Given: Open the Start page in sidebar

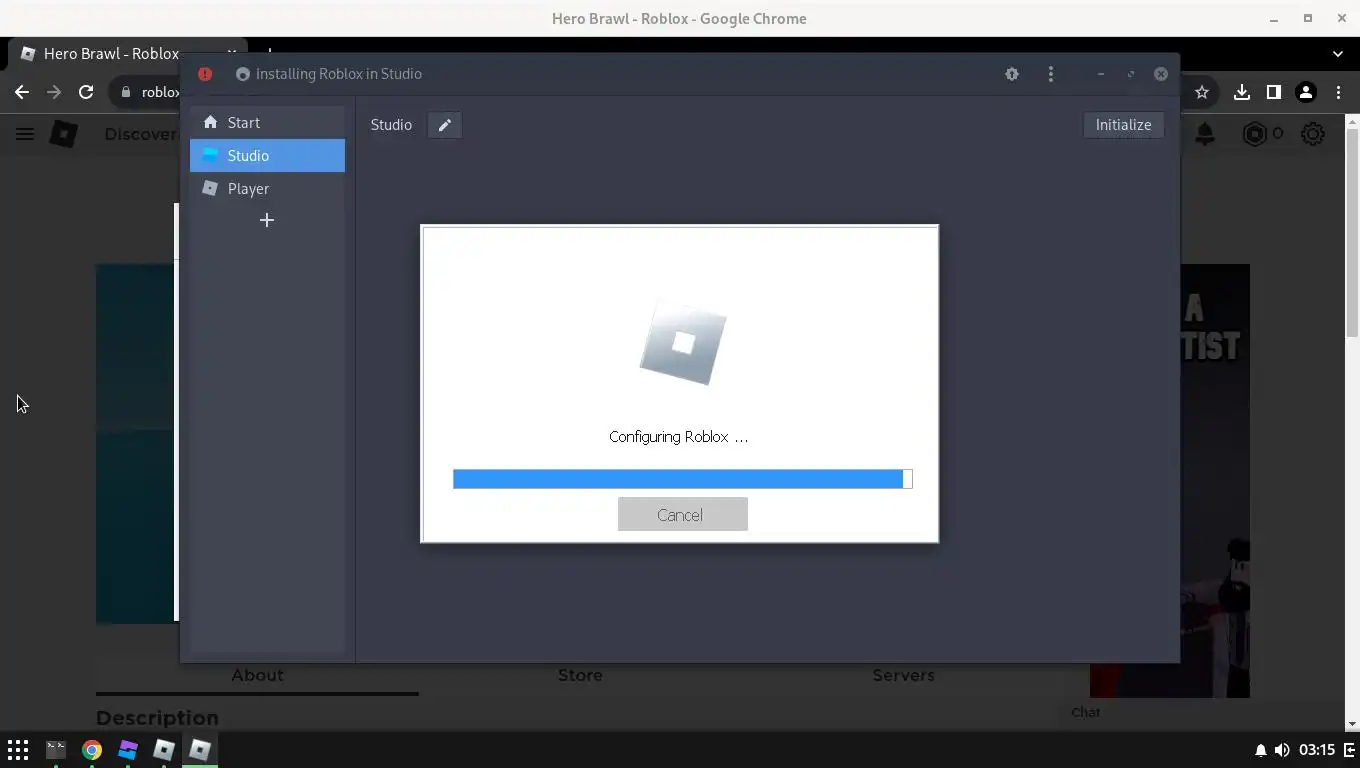Looking at the screenshot, I should pos(267,122).
